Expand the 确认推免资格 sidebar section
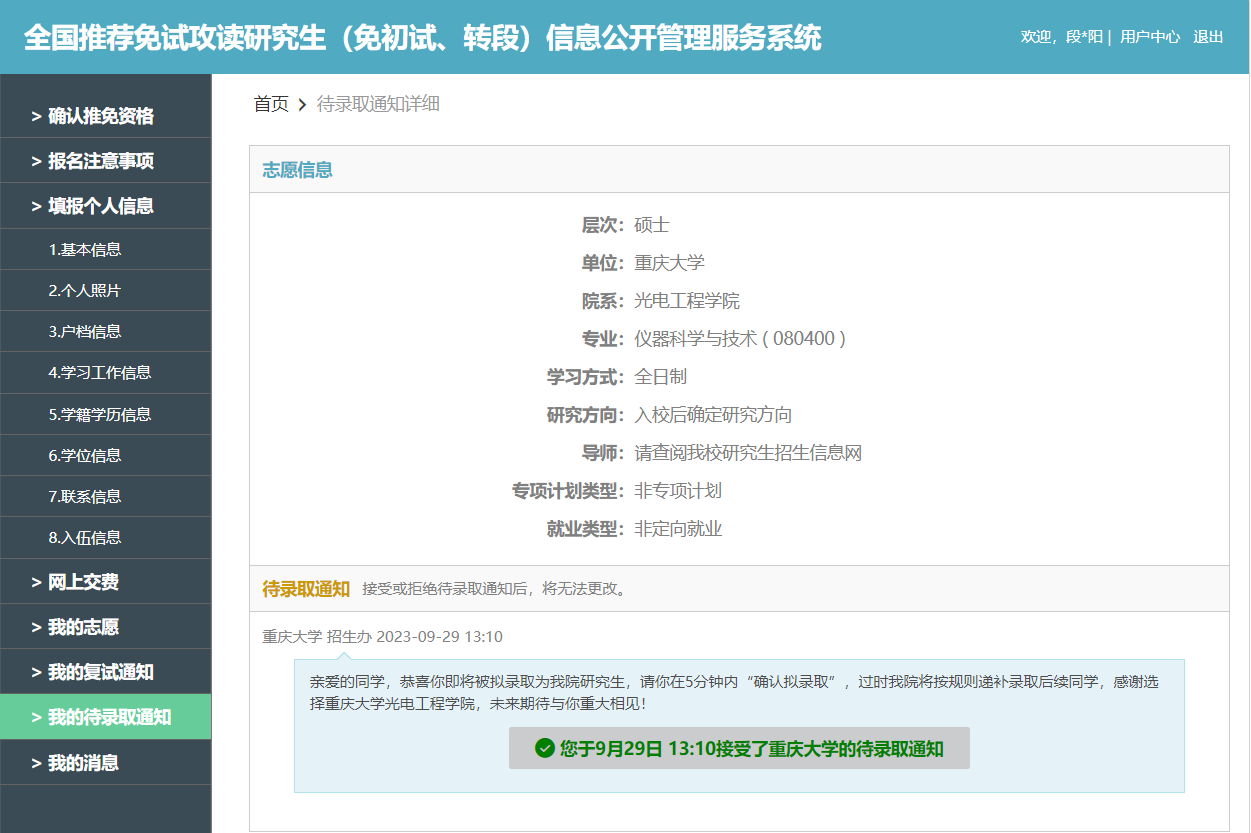The height and width of the screenshot is (833, 1251). [x=100, y=116]
